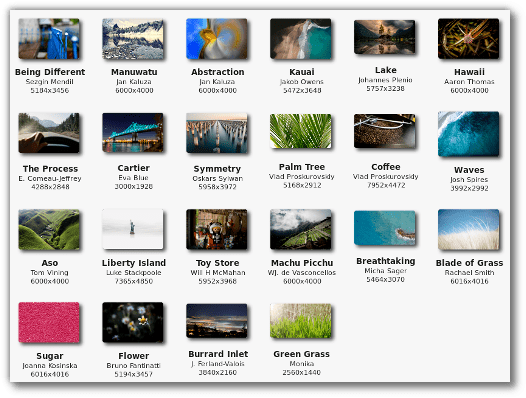Click author name "Aaron Thomas"
Screen dimensions: 526x398
(x=469, y=82)
